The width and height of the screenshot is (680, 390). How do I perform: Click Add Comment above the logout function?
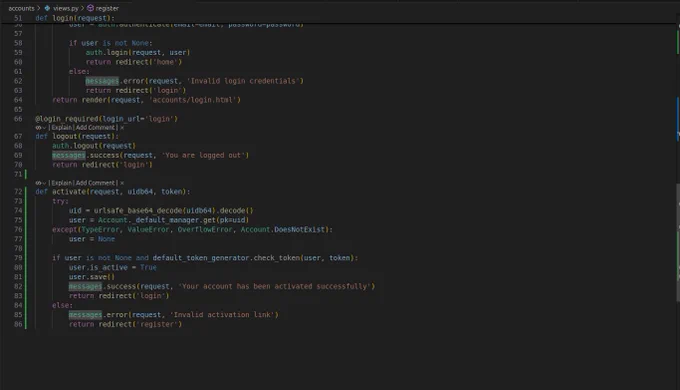click(x=95, y=128)
